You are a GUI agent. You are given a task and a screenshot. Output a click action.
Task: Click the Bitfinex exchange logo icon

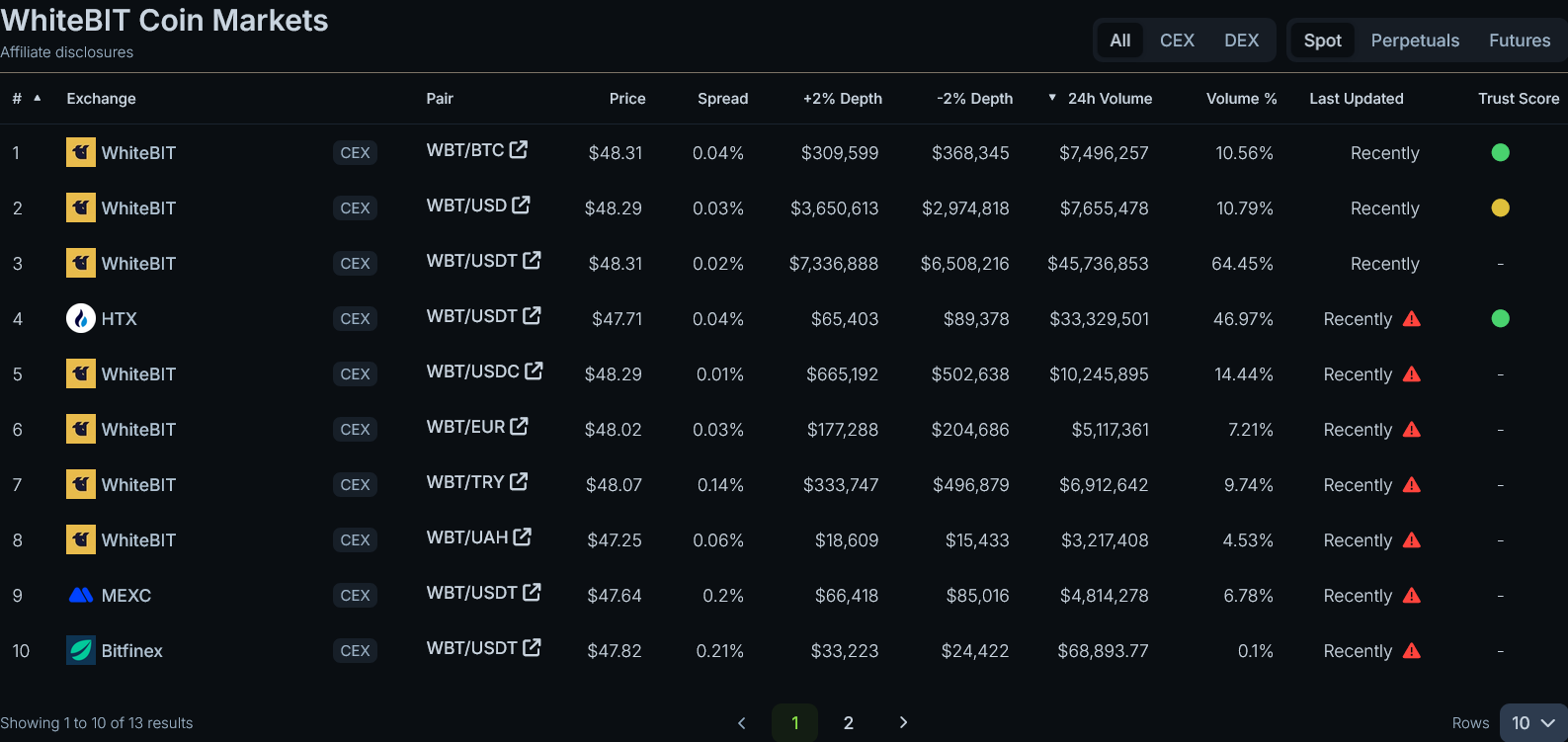pos(81,650)
